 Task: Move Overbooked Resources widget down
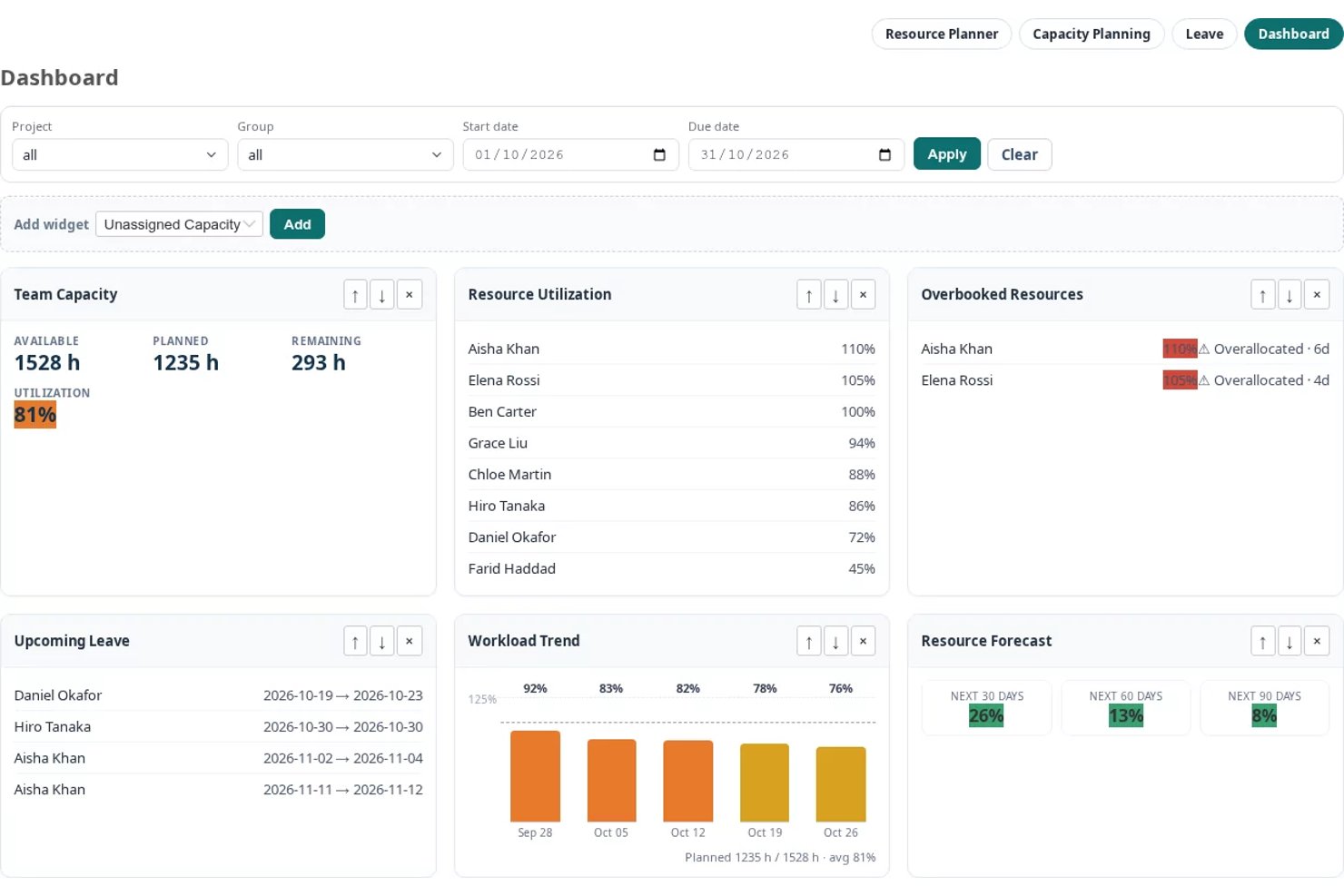(1290, 295)
